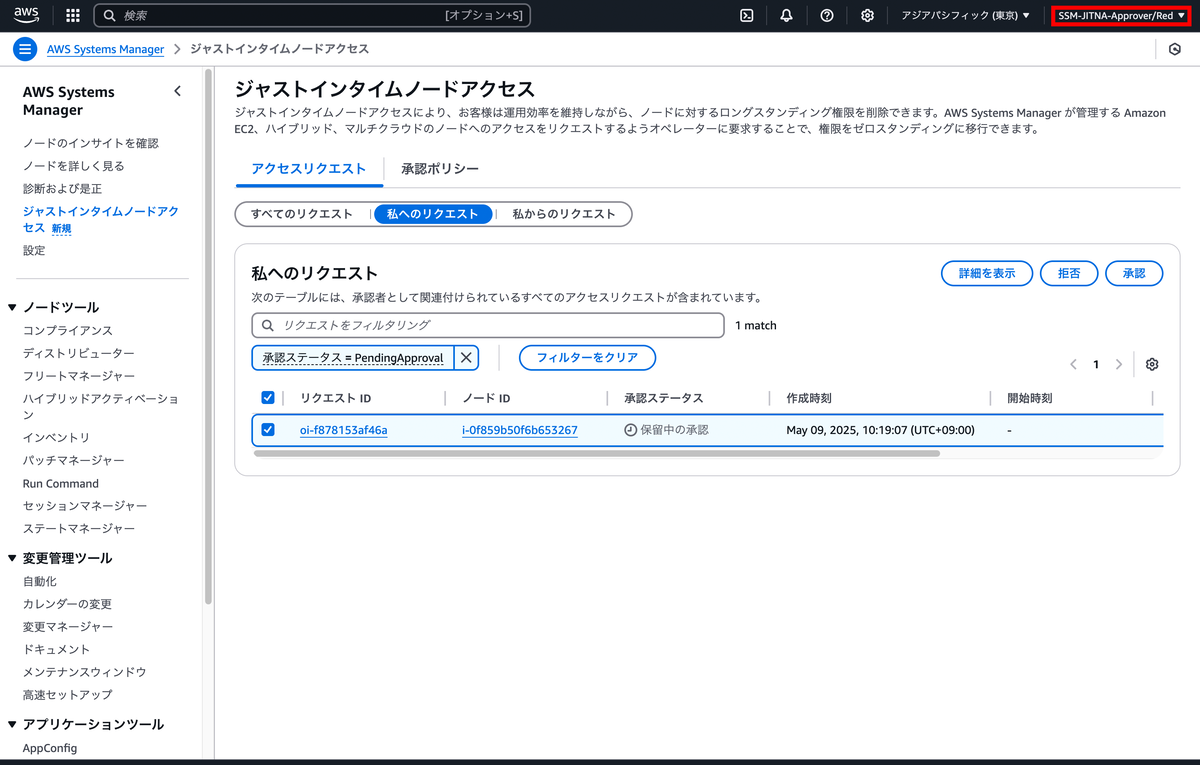Click the 承認ステータス column header
Screen dimensions: 1200x765
tap(664, 398)
